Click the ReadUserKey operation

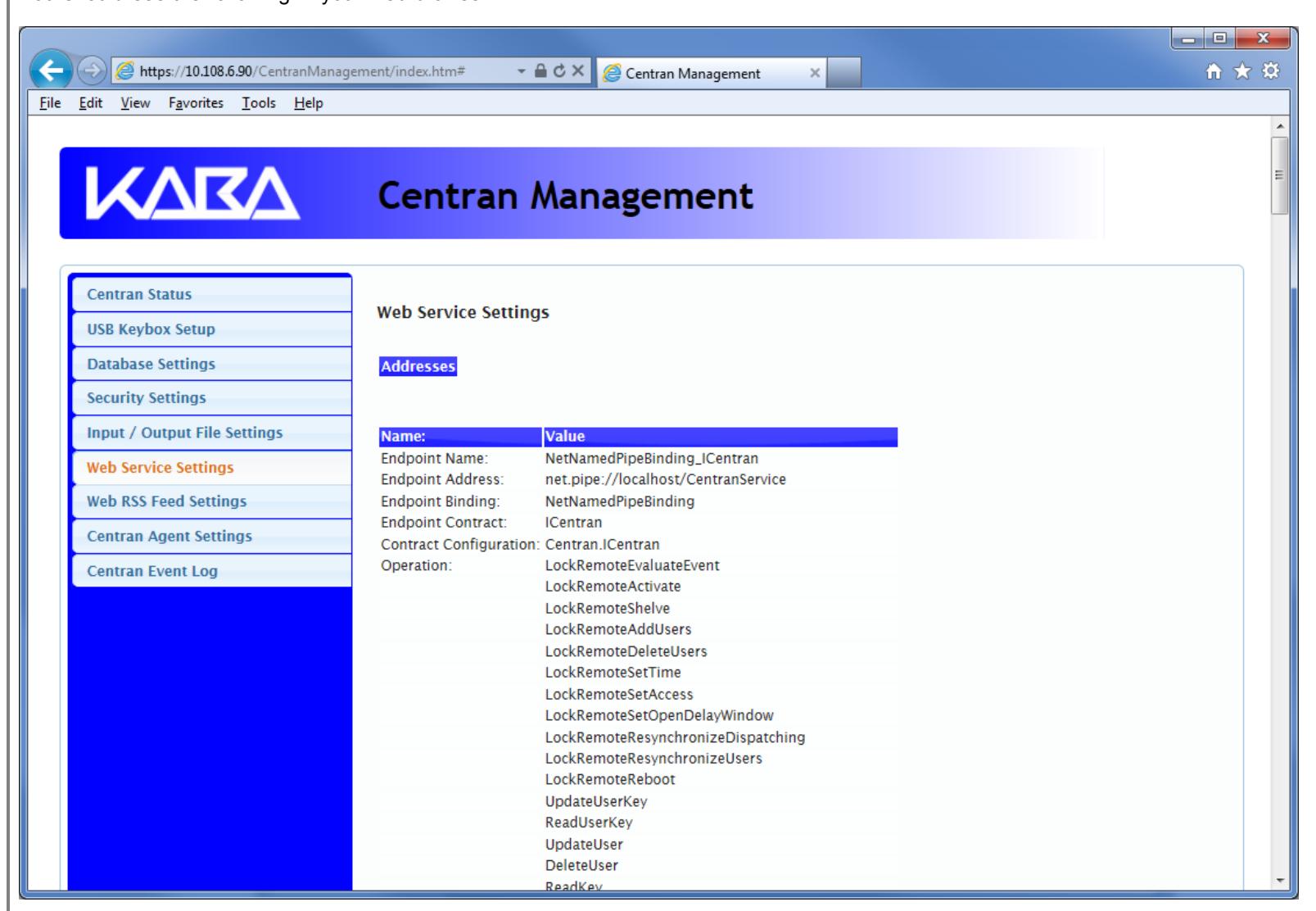pos(589,823)
